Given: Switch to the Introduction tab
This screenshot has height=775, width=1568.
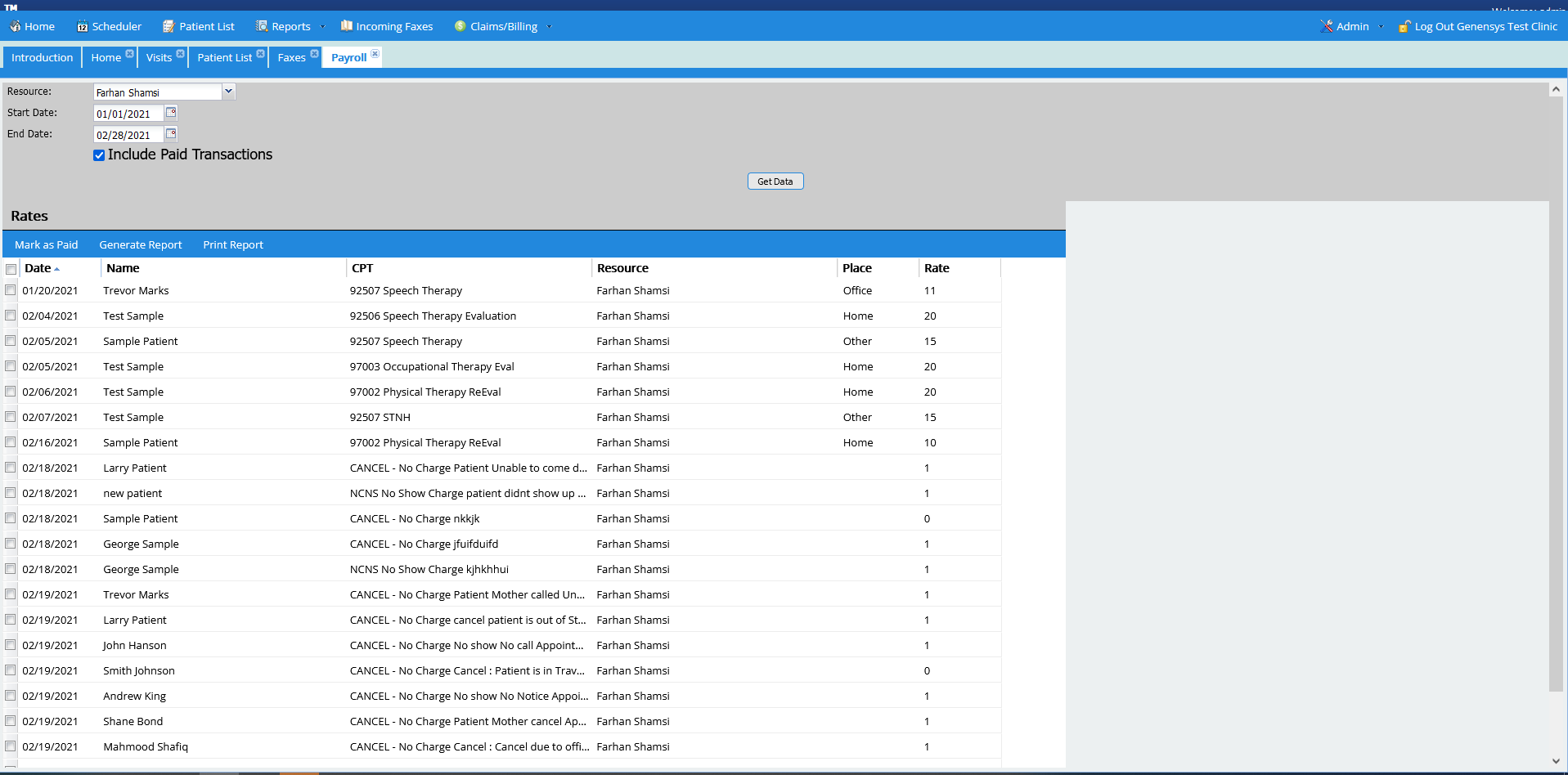Looking at the screenshot, I should click(42, 57).
